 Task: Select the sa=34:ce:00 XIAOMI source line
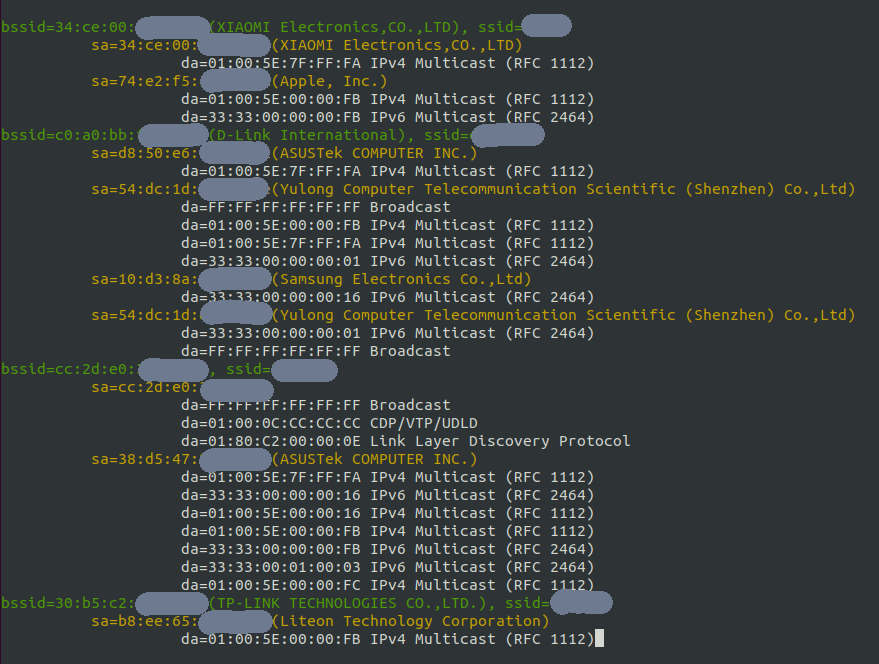[307, 45]
